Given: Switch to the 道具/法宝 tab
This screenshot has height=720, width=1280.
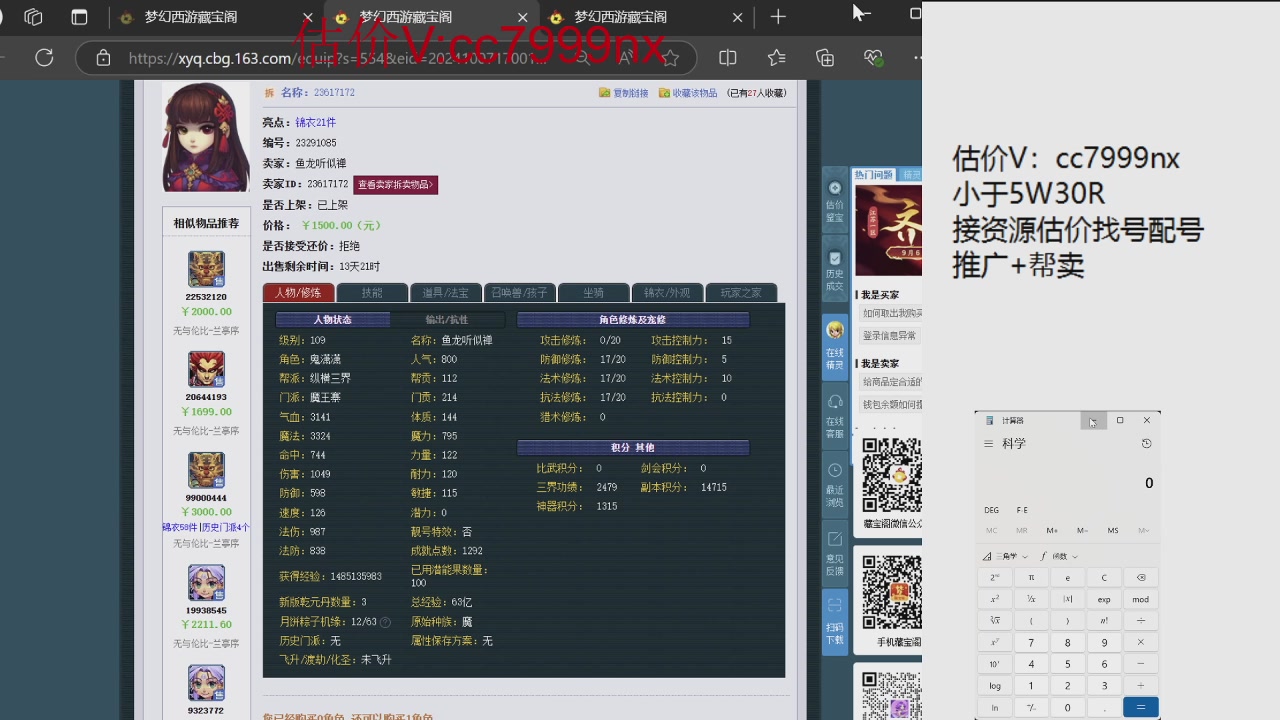Looking at the screenshot, I should [x=446, y=293].
